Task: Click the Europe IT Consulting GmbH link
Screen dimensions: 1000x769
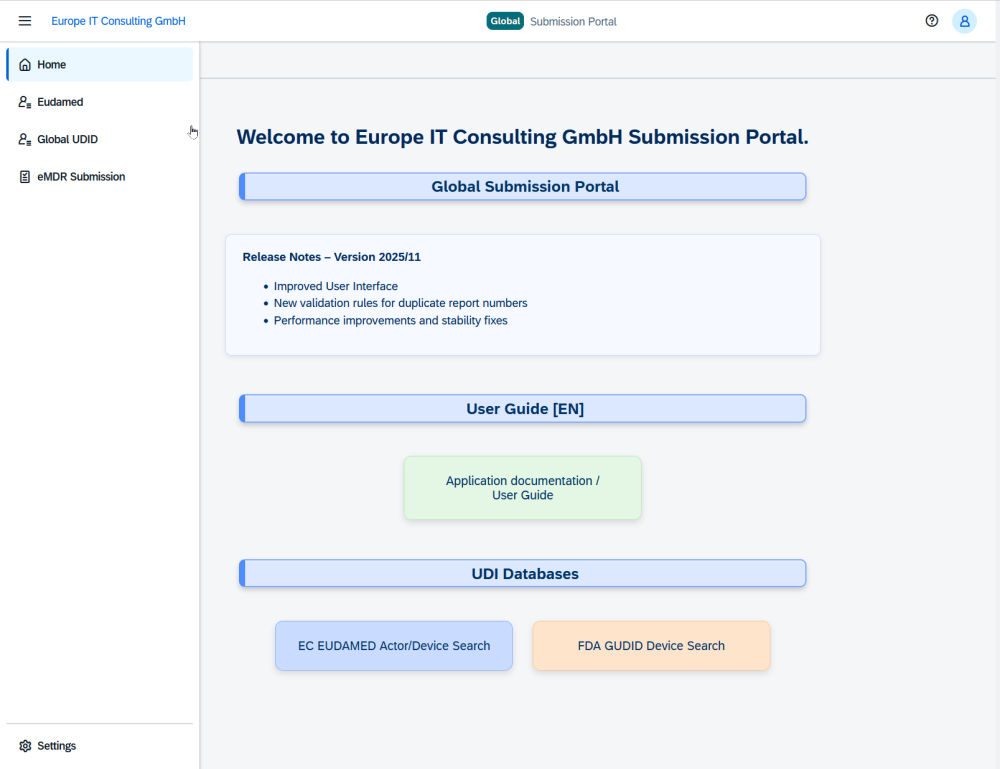Action: (118, 20)
